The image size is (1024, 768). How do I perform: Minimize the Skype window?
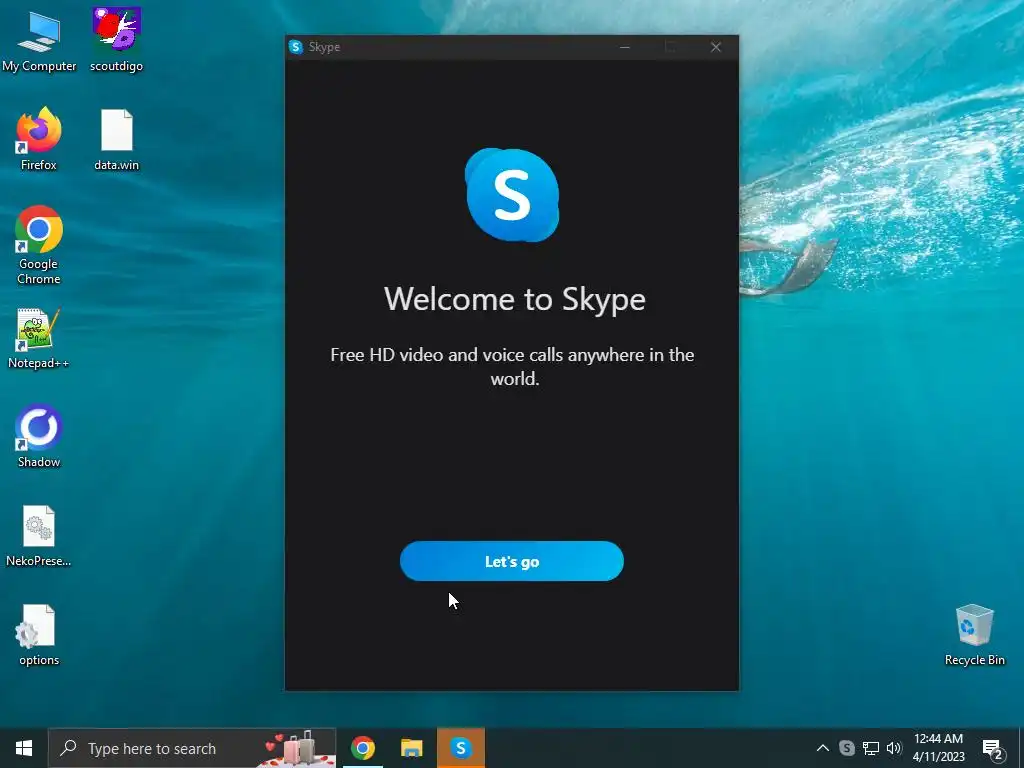pyautogui.click(x=625, y=47)
